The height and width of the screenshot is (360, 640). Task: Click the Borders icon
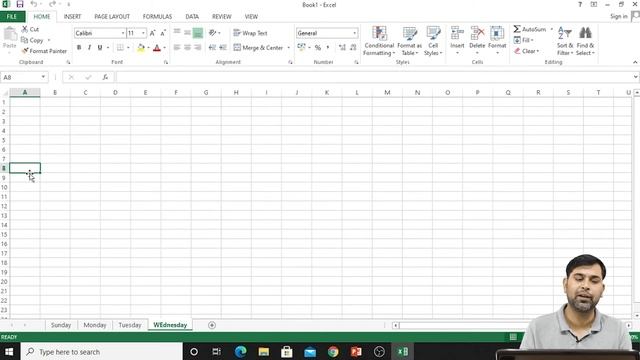coord(120,48)
